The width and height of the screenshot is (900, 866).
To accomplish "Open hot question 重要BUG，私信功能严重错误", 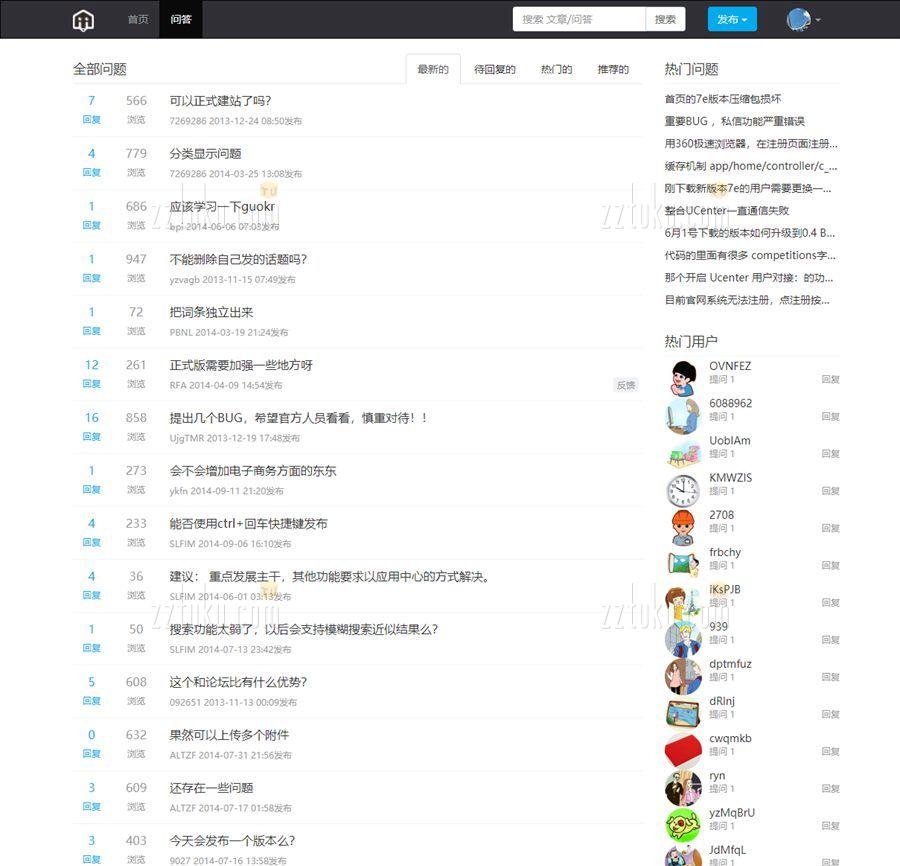I will click(x=735, y=121).
